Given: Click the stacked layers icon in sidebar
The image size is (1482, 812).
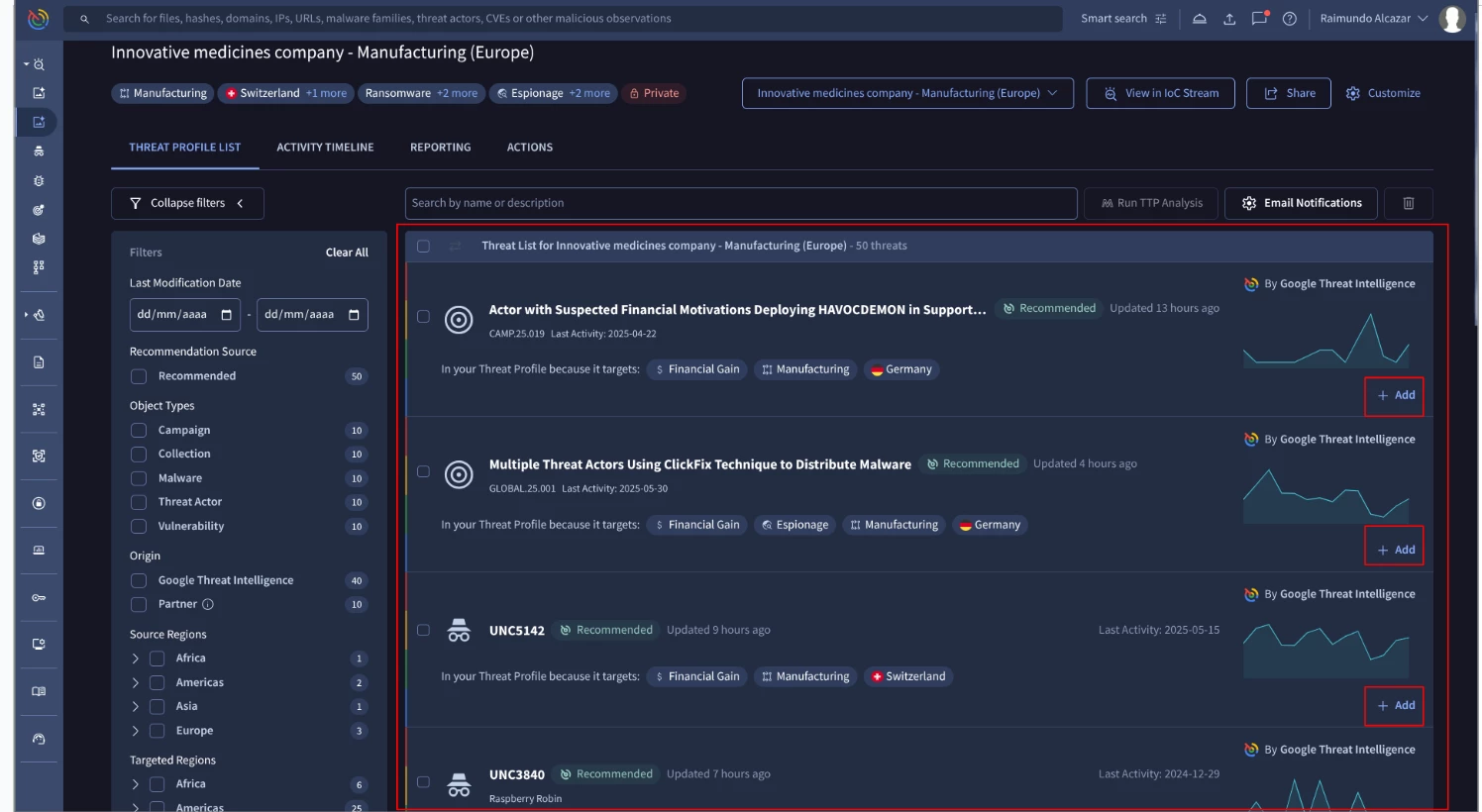Looking at the screenshot, I should [39, 239].
